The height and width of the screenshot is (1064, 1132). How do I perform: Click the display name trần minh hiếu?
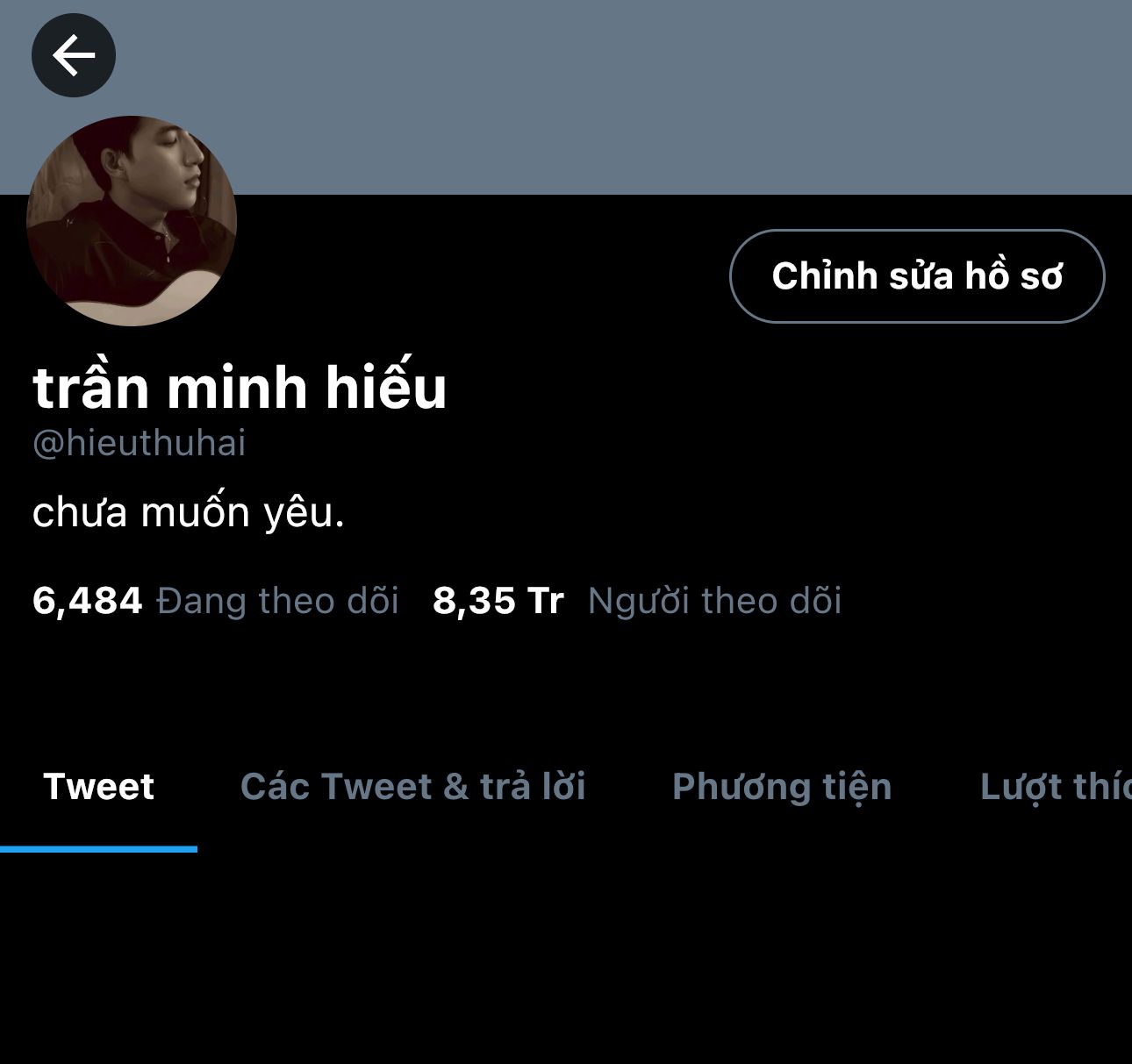click(x=240, y=387)
